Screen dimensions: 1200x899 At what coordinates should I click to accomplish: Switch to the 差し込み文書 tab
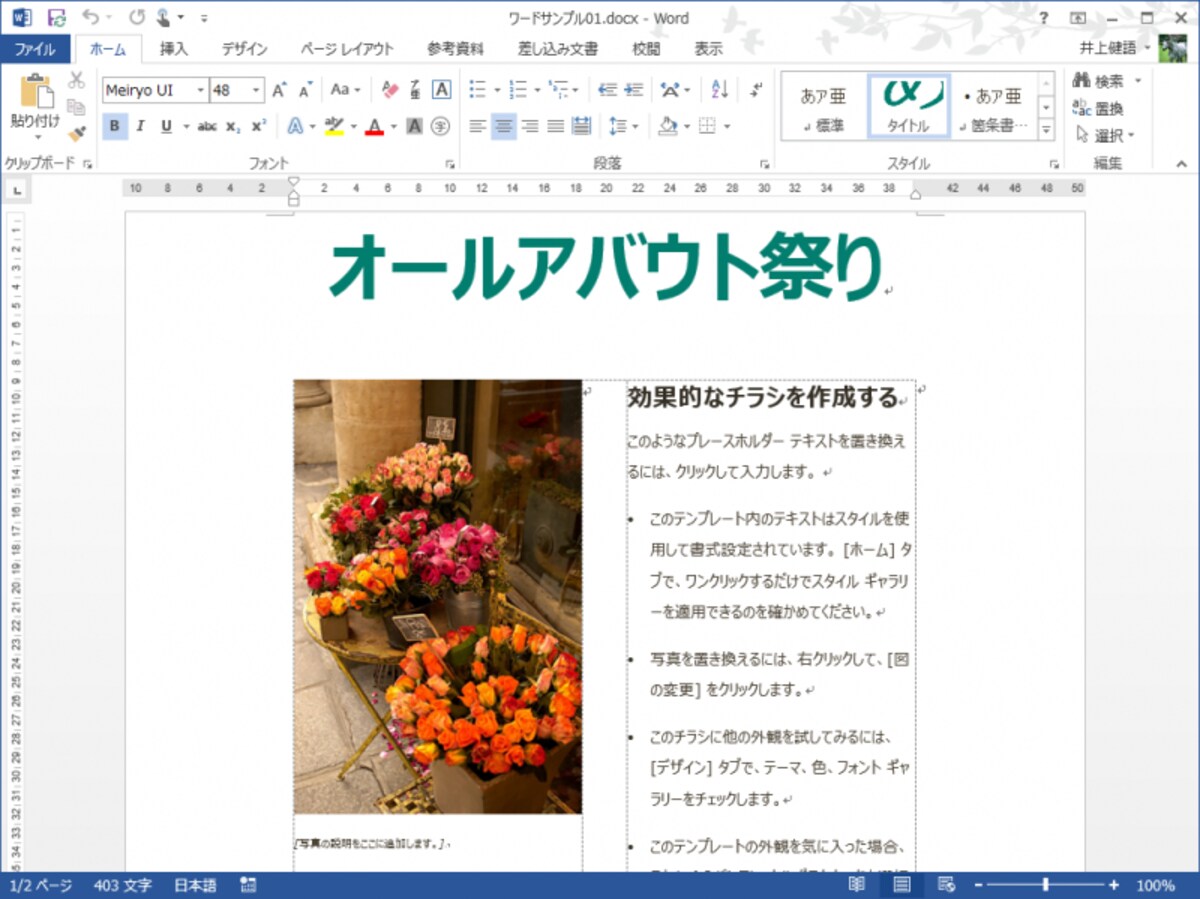point(558,48)
